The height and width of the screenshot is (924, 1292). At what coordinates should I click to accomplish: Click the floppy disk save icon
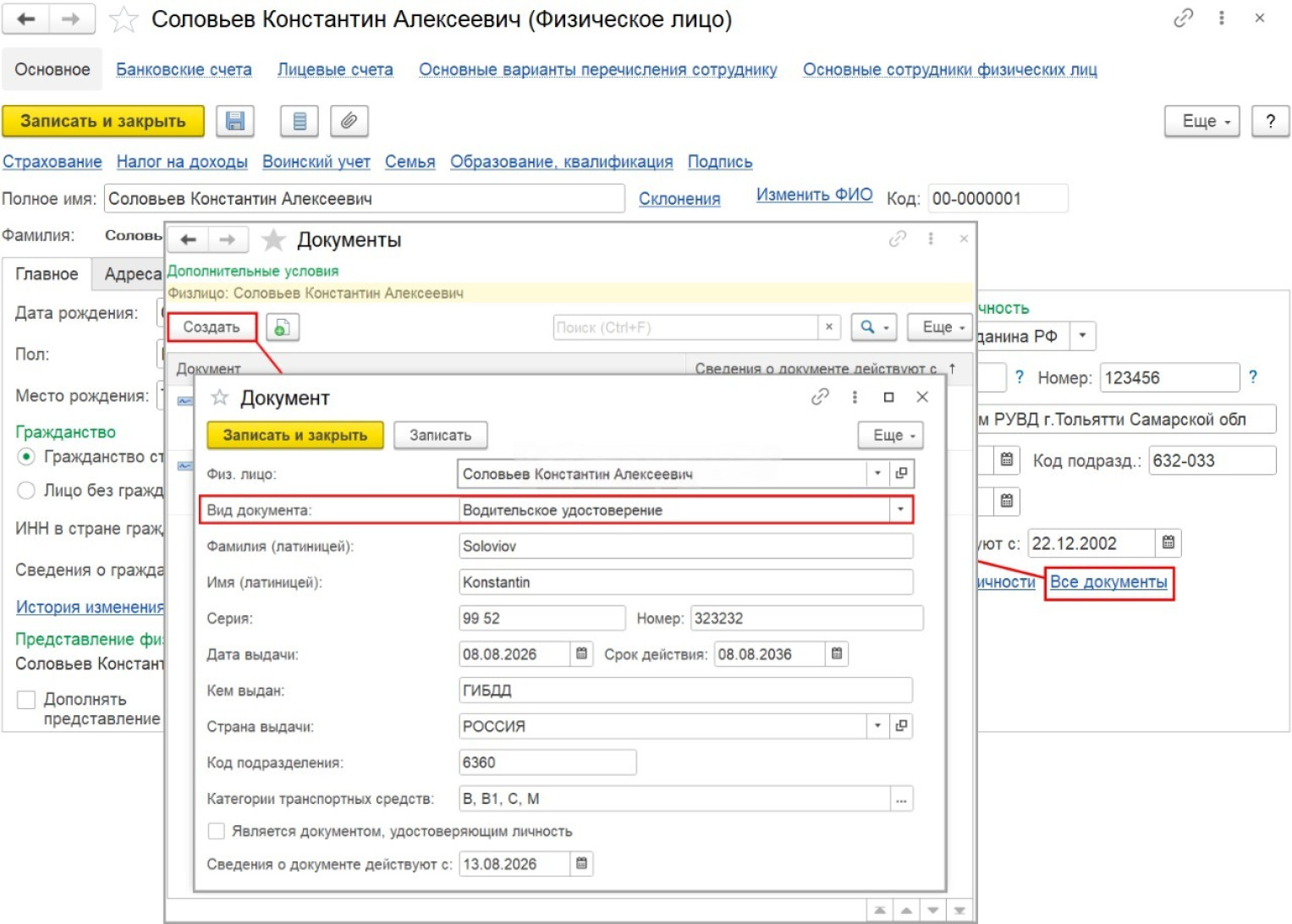(x=235, y=121)
